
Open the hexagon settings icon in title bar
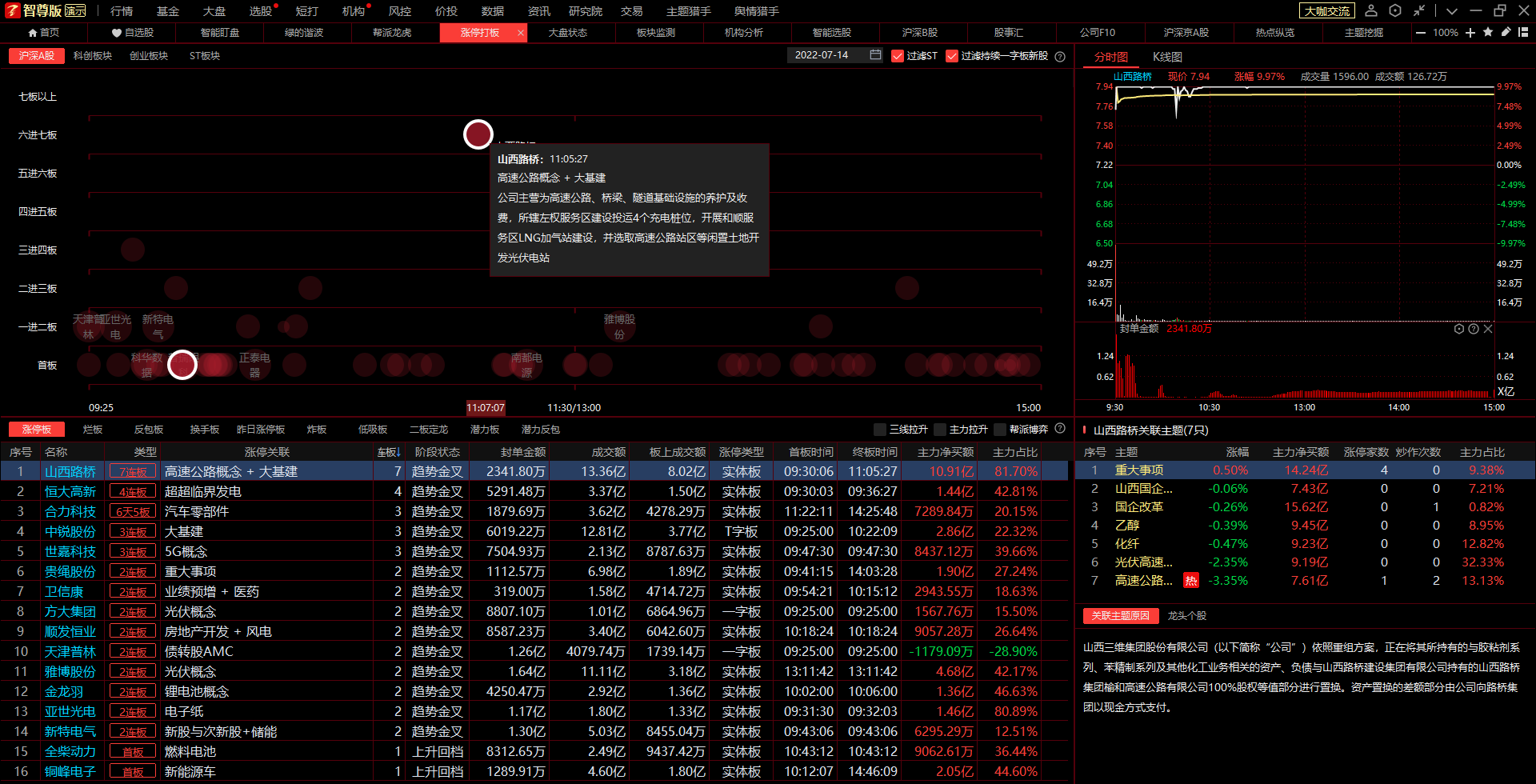click(1395, 10)
